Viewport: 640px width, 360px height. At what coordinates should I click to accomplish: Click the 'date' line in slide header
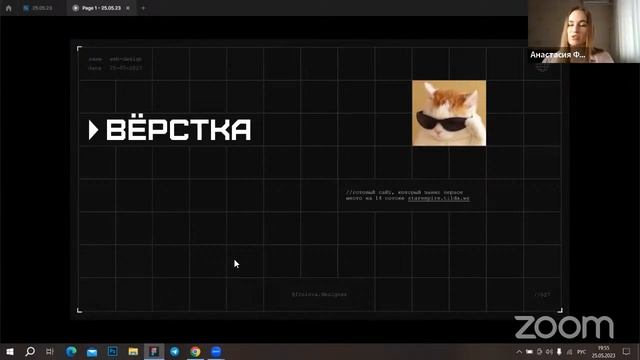click(x=115, y=68)
